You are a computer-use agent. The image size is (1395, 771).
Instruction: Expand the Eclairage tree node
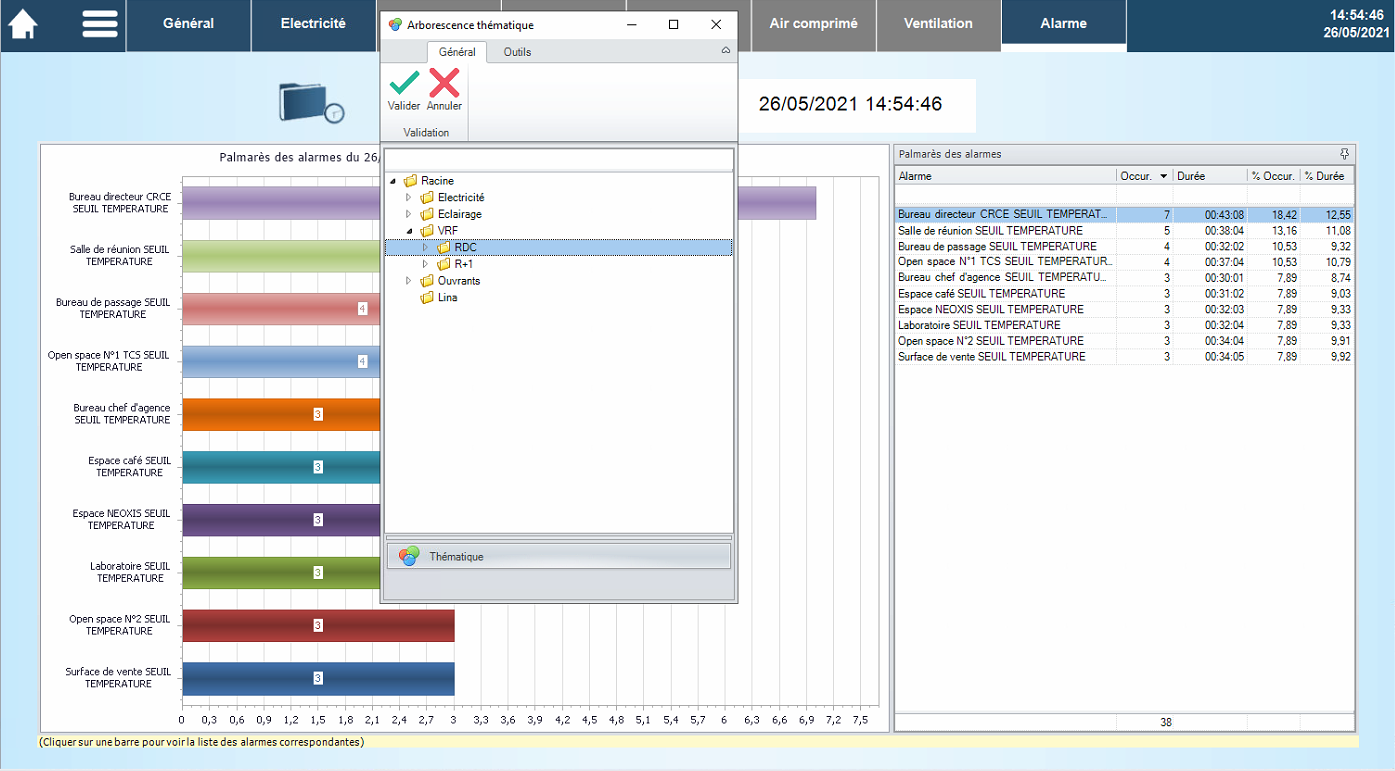(408, 215)
